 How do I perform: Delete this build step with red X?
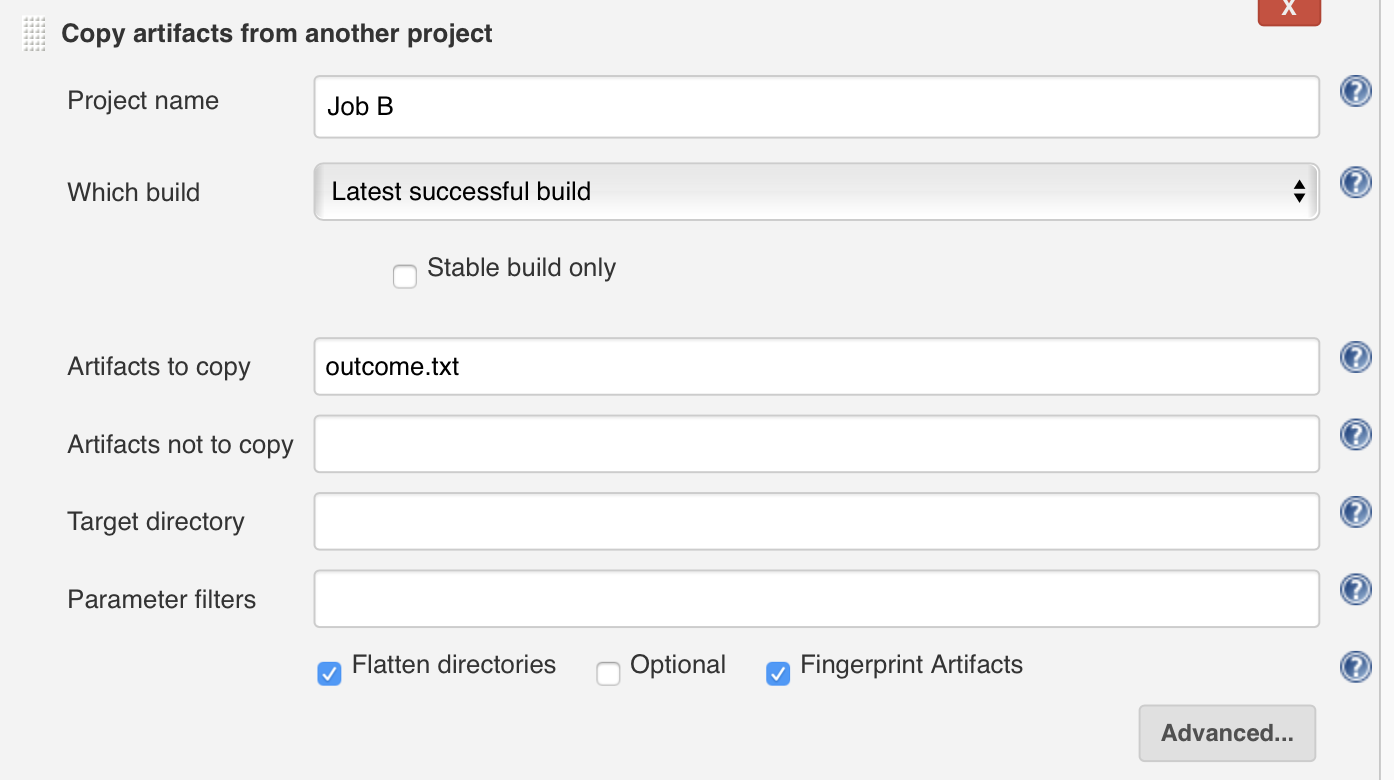point(1288,9)
